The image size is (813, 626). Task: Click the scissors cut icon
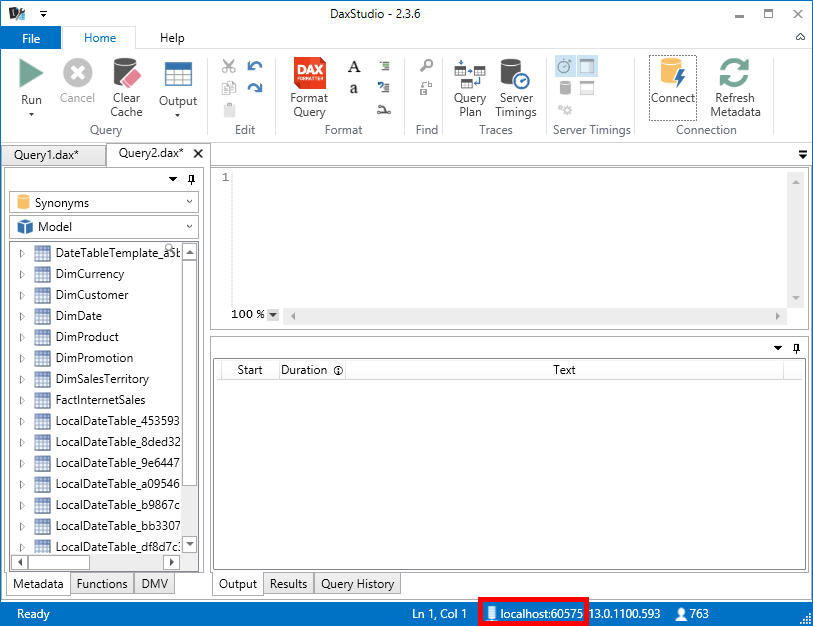pos(229,66)
